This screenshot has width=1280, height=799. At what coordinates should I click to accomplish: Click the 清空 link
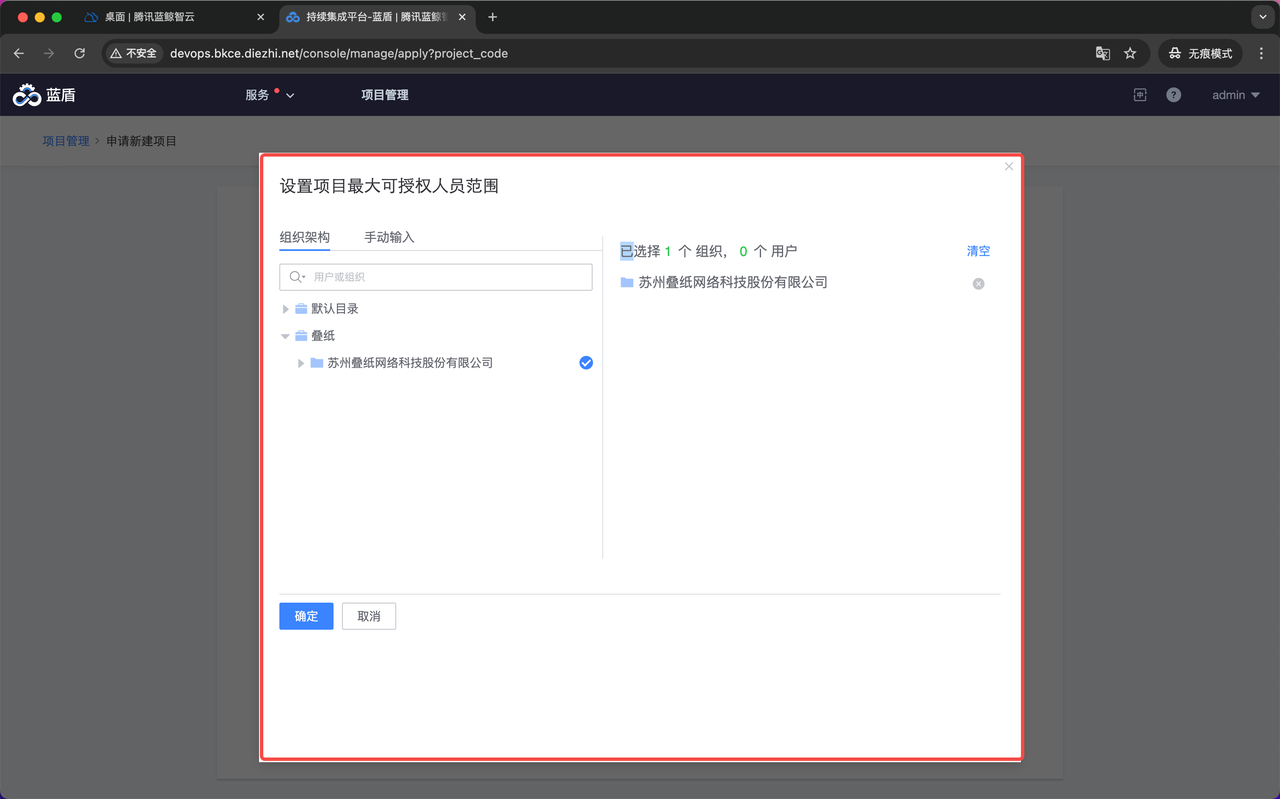[978, 252]
